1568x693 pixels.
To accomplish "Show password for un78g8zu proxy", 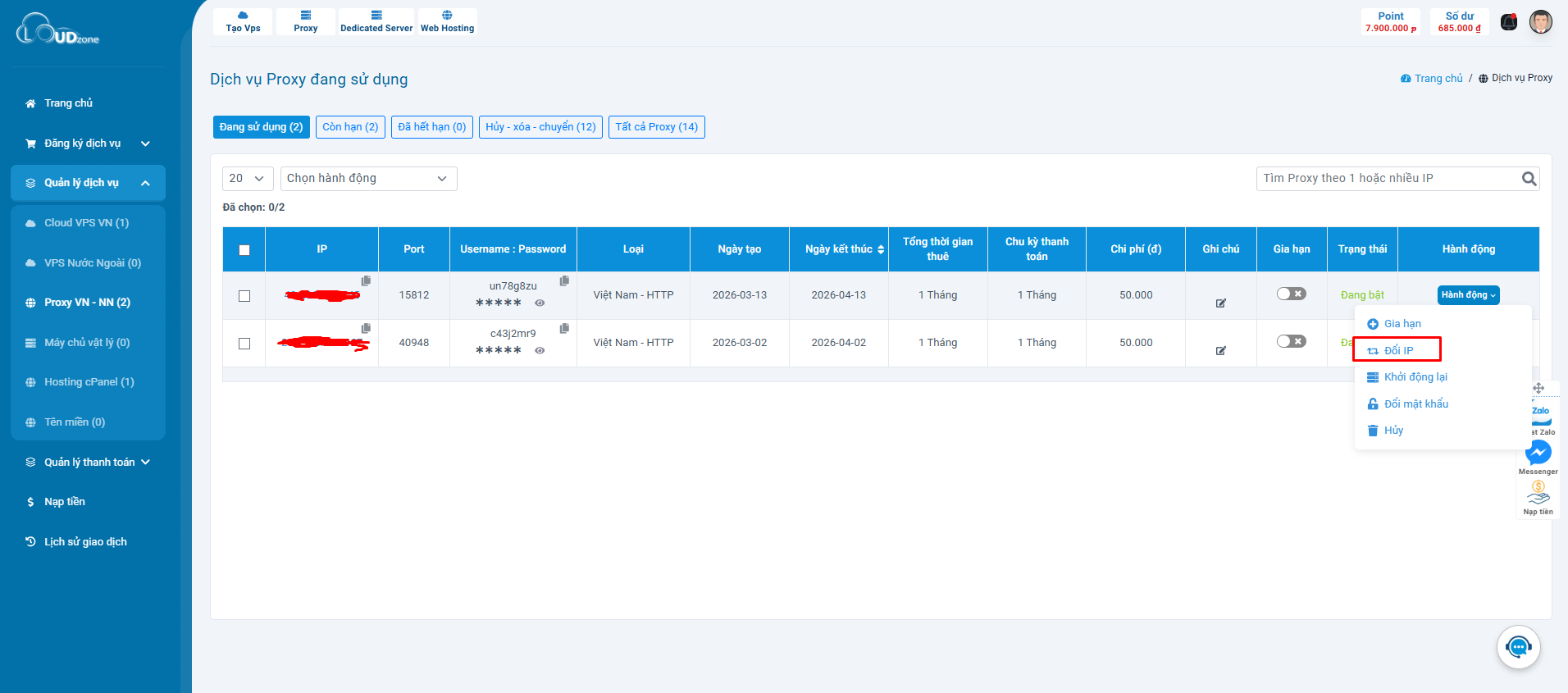I will click(540, 303).
